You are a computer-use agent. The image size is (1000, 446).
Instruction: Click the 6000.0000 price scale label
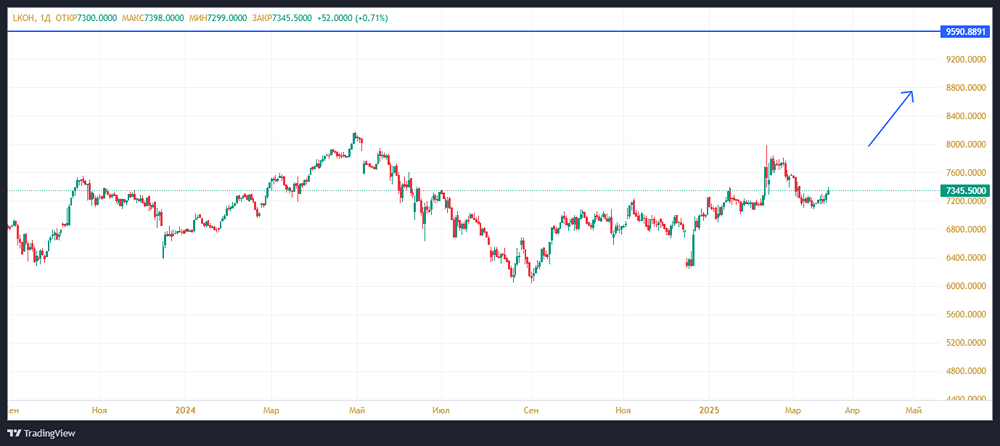coord(965,286)
